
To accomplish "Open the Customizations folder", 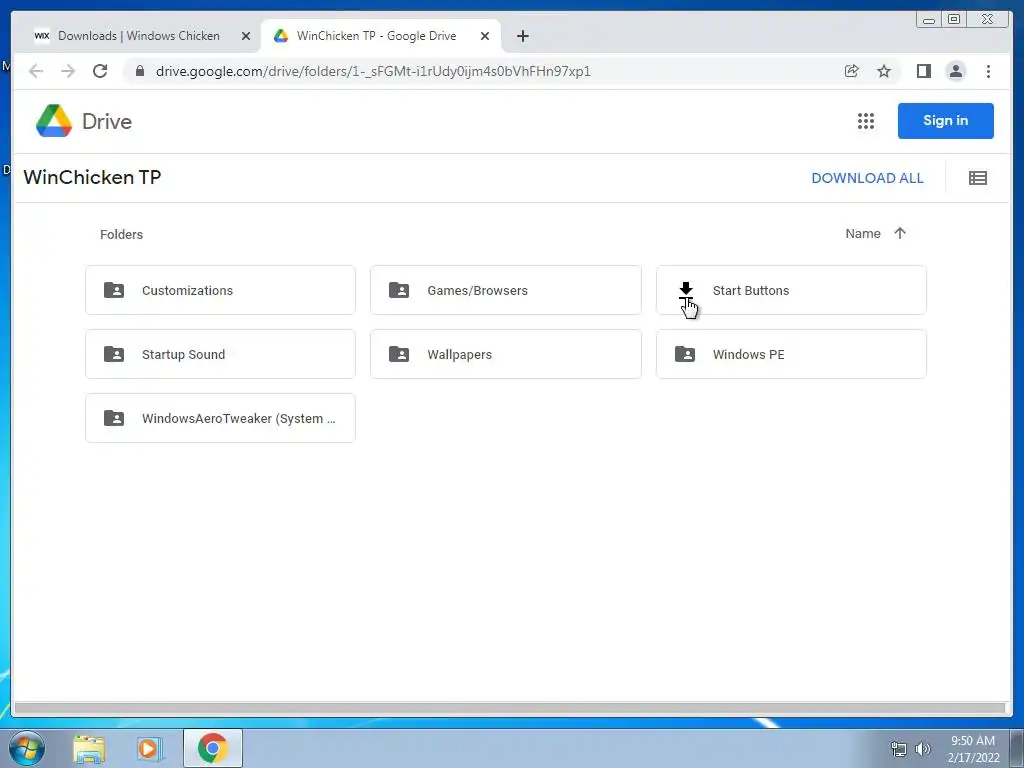I will pyautogui.click(x=220, y=290).
